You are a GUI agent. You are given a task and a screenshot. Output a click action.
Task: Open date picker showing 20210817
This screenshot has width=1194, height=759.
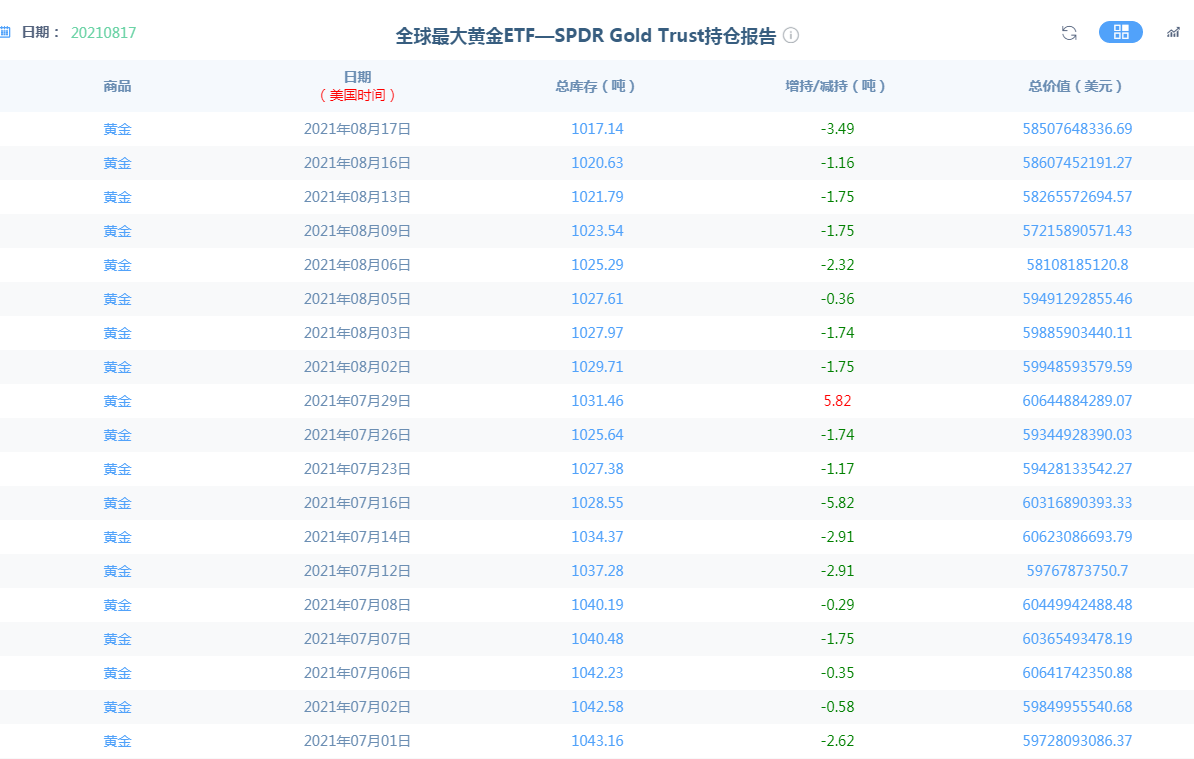tap(104, 33)
